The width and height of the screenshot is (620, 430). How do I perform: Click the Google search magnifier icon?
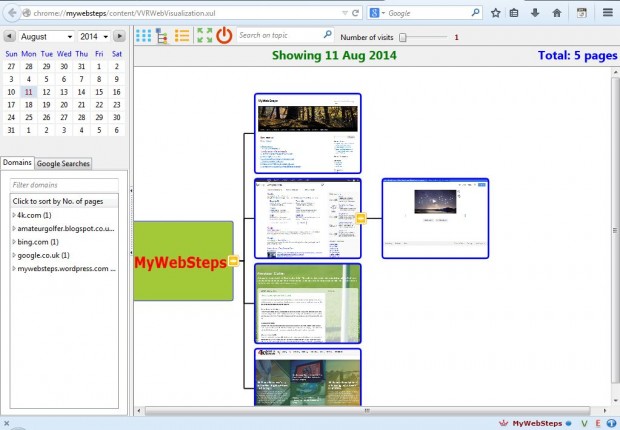(x=476, y=13)
